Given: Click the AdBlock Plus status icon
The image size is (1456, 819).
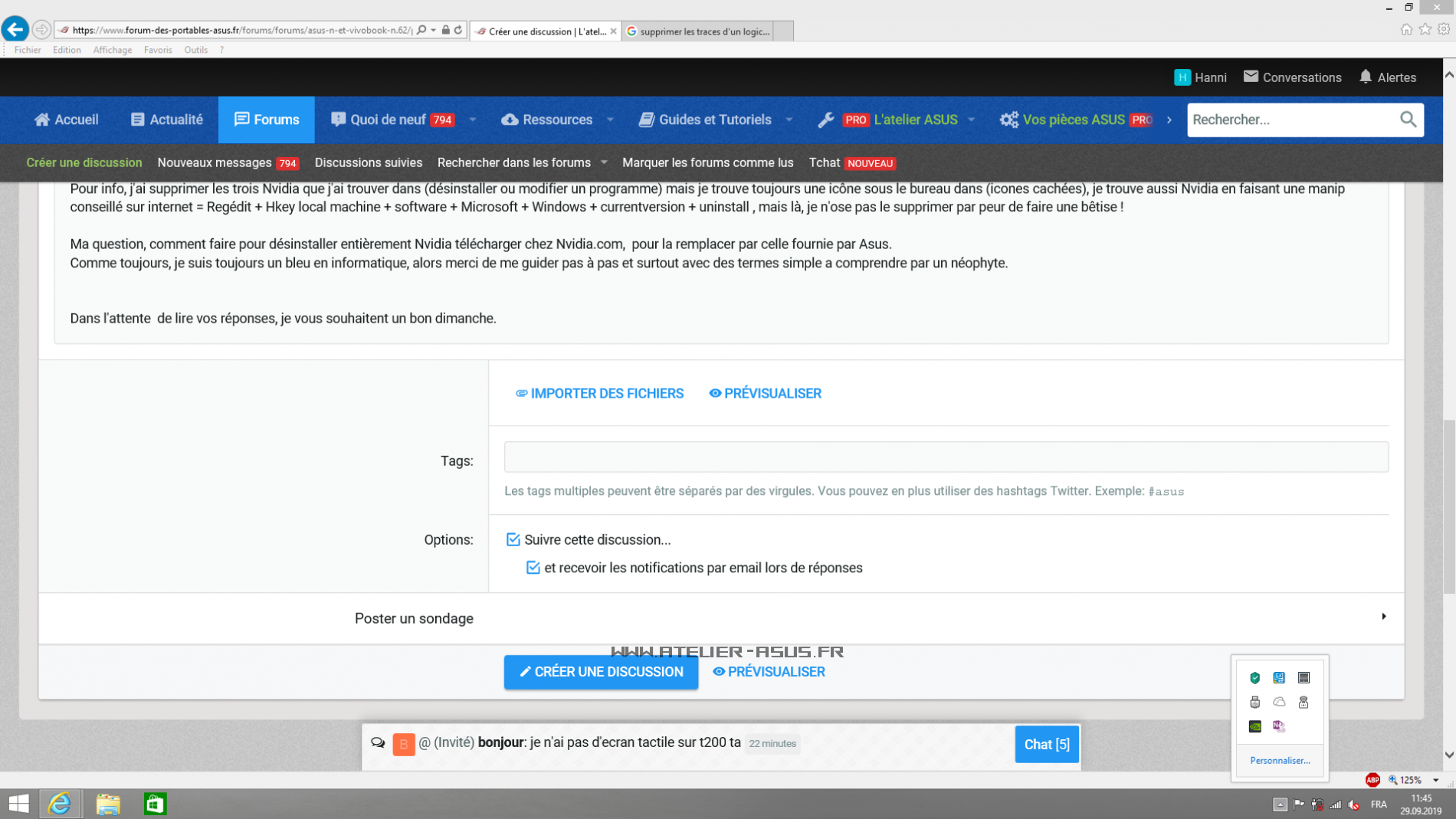Looking at the screenshot, I should (1372, 780).
